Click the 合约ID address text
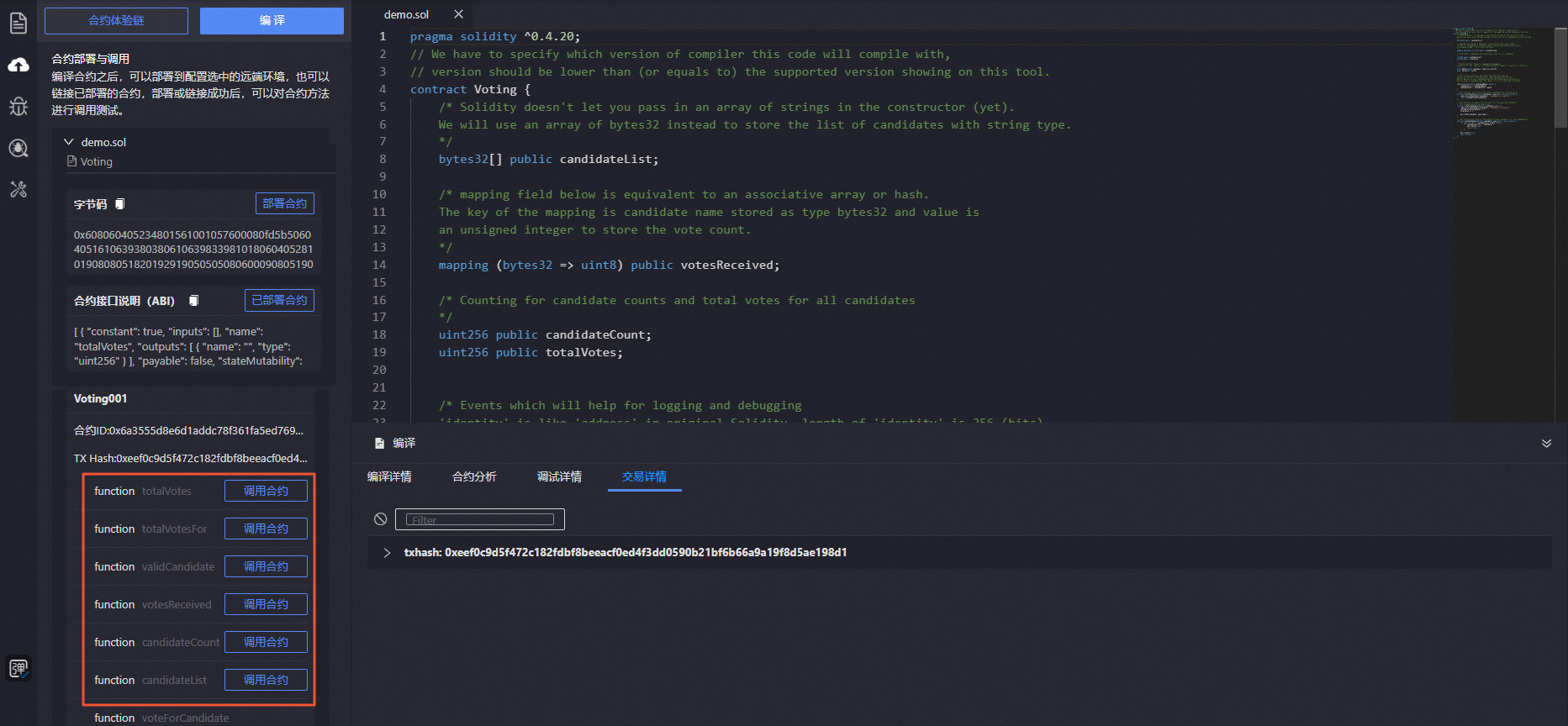Screen dimensions: 1568x726 (188, 430)
